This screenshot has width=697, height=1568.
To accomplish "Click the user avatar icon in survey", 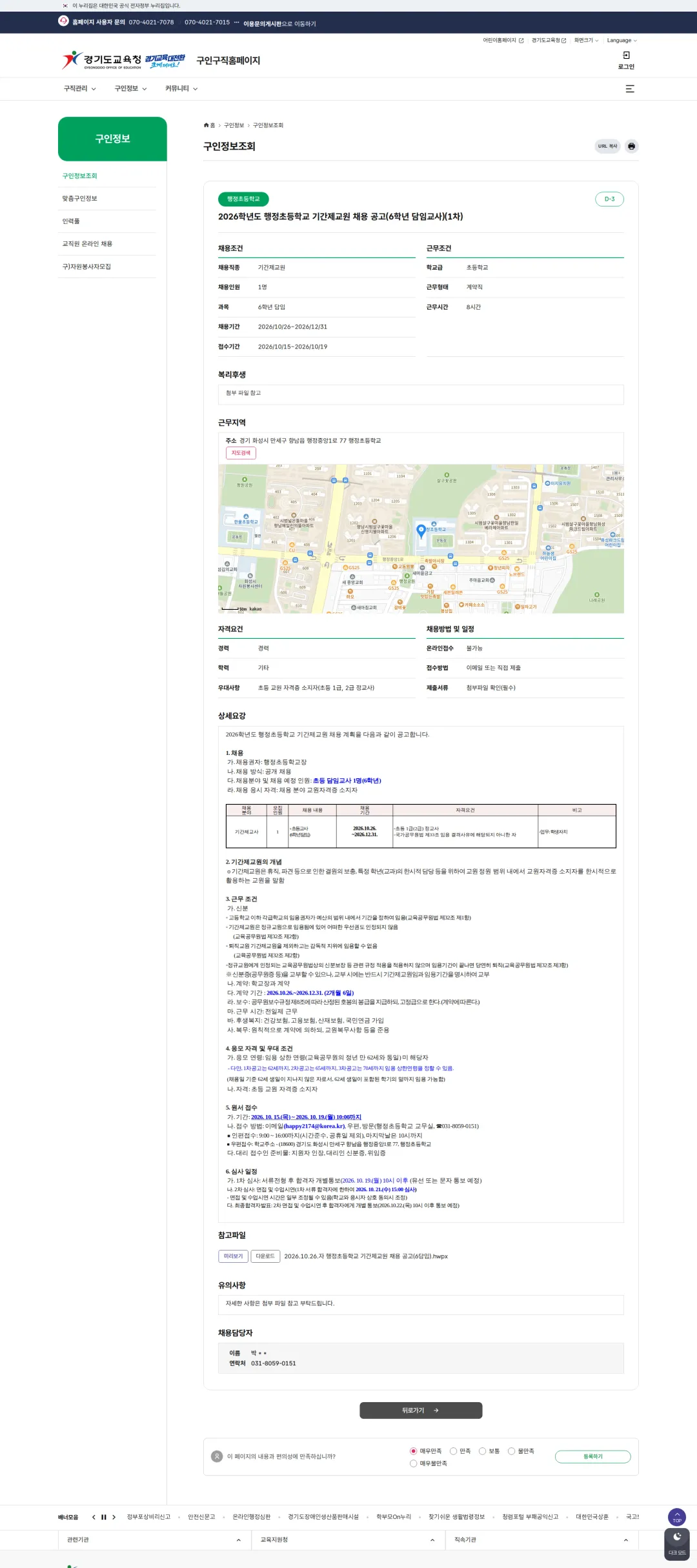I will click(x=217, y=1456).
